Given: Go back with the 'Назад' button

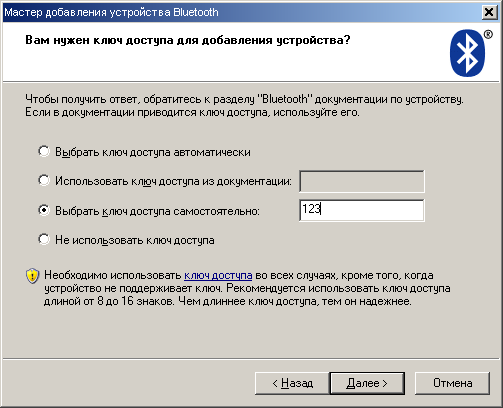Looking at the screenshot, I should [x=292, y=383].
